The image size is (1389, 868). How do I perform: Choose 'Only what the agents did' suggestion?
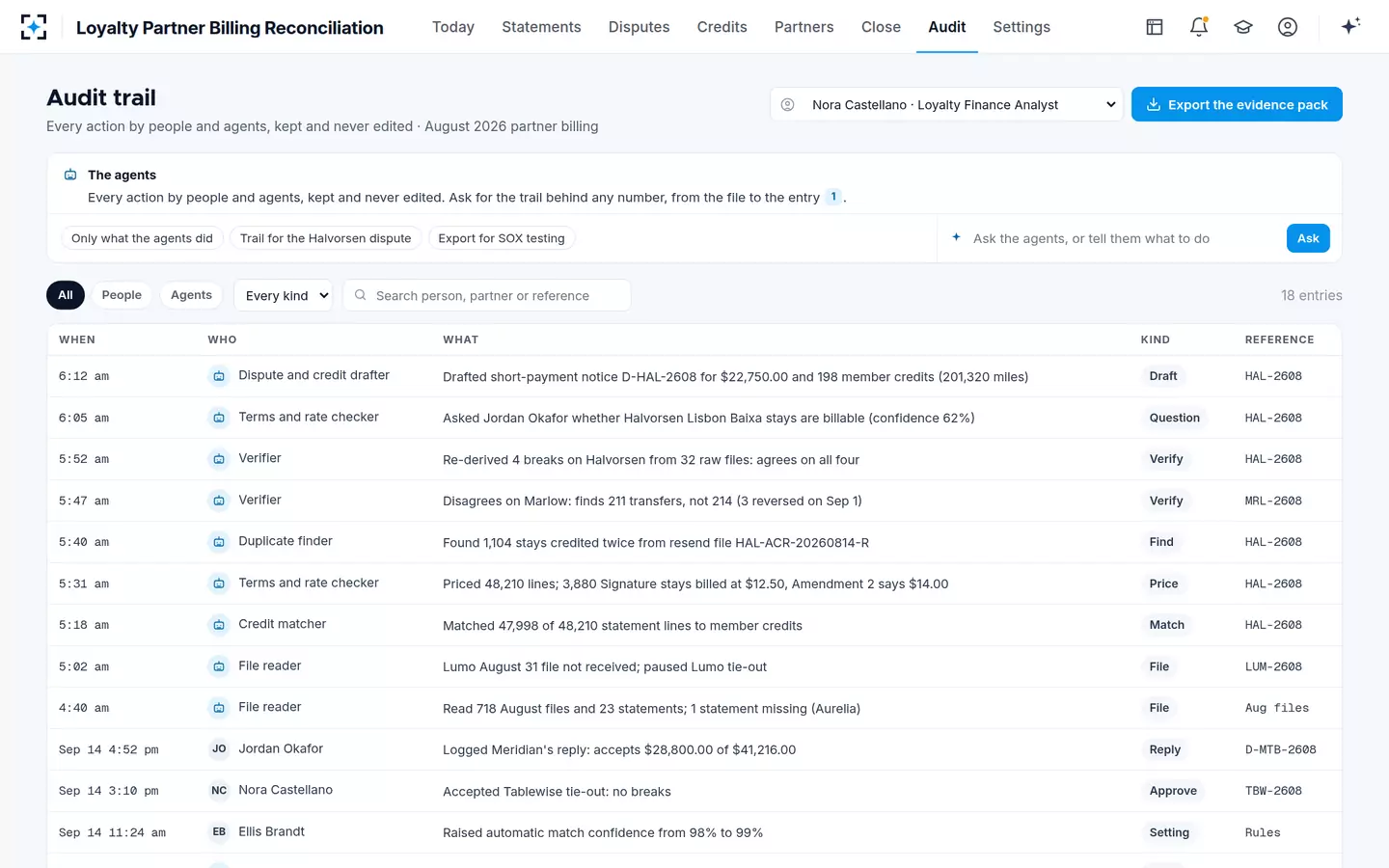point(142,238)
